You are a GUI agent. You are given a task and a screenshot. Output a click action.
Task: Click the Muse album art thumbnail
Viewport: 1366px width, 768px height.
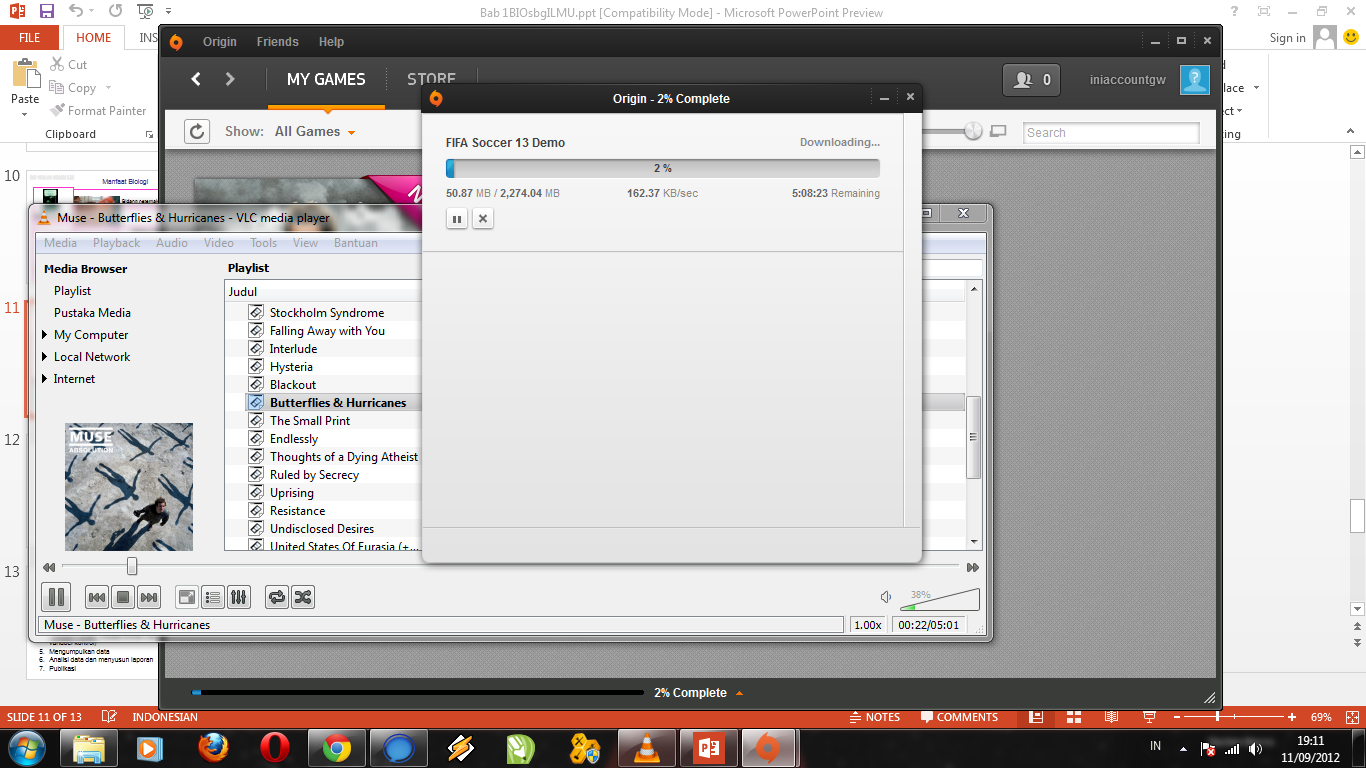[x=129, y=487]
